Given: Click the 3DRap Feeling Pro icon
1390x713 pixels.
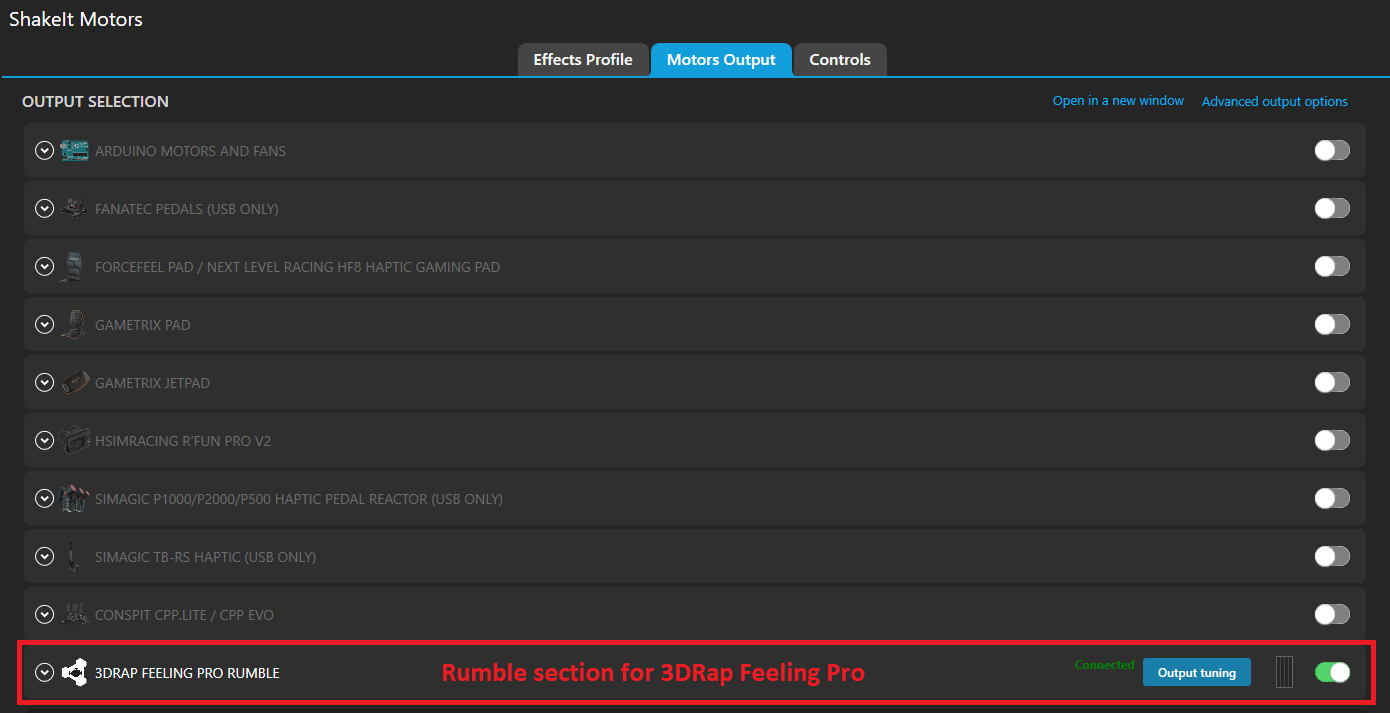Looking at the screenshot, I should [74, 673].
